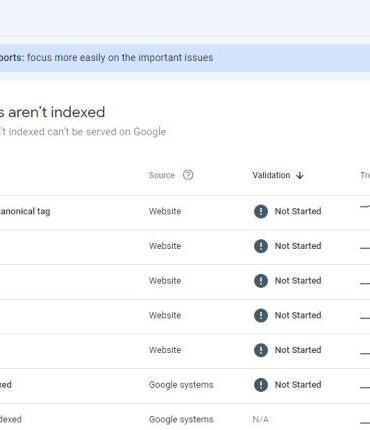
Task: Select the Not Started text in the canonical tag row
Action: (x=298, y=211)
